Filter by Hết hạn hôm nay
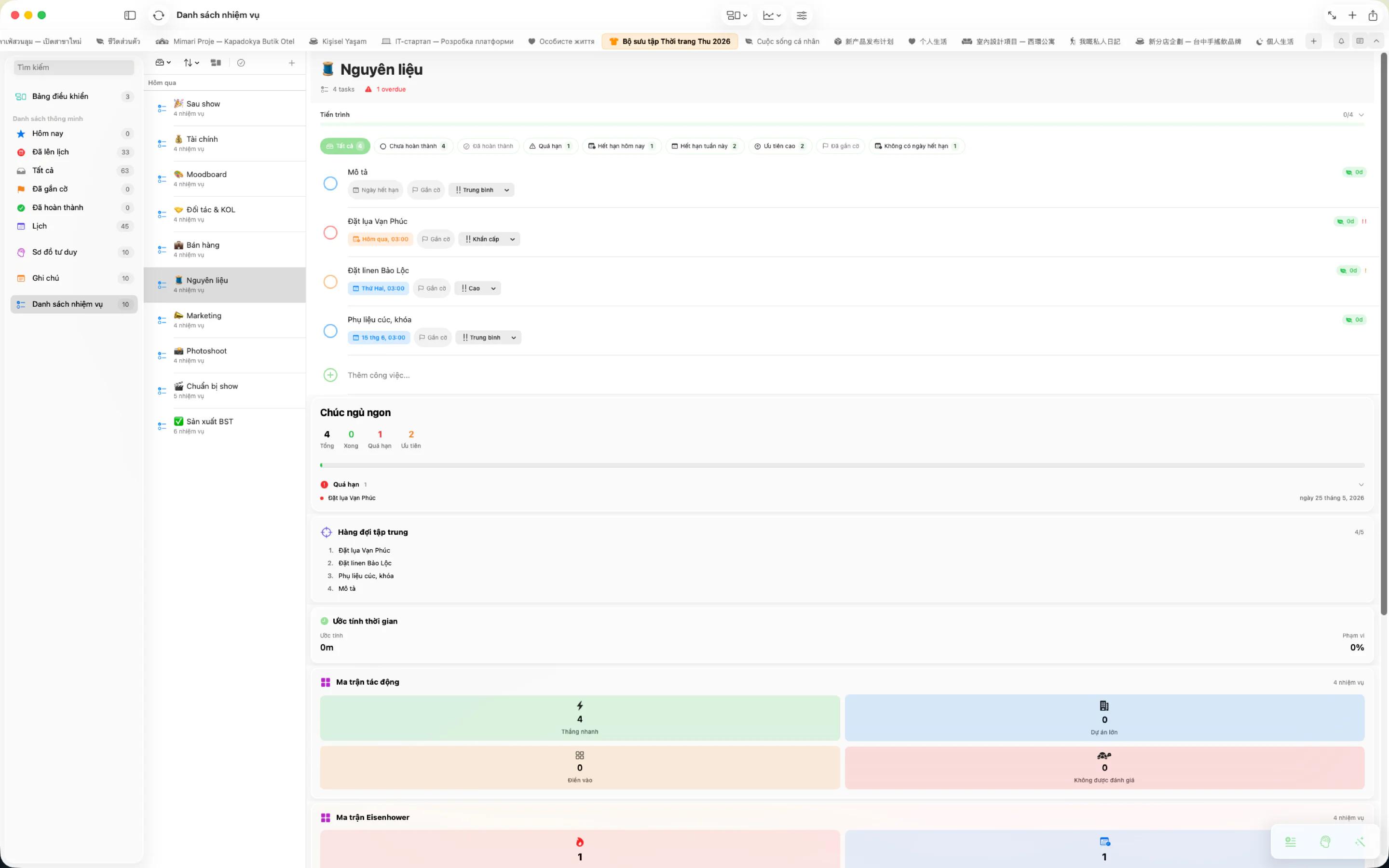This screenshot has height=868, width=1389. tap(622, 147)
